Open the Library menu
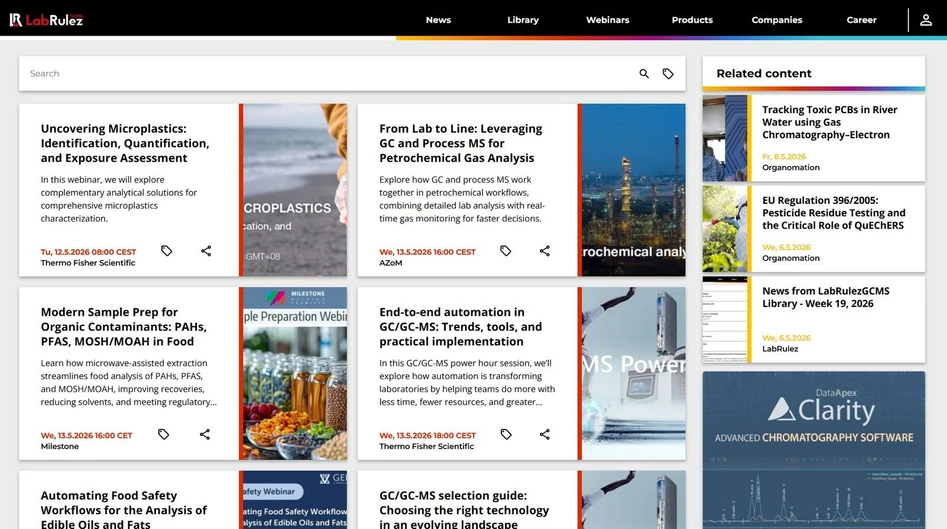The image size is (947, 529). 523,20
